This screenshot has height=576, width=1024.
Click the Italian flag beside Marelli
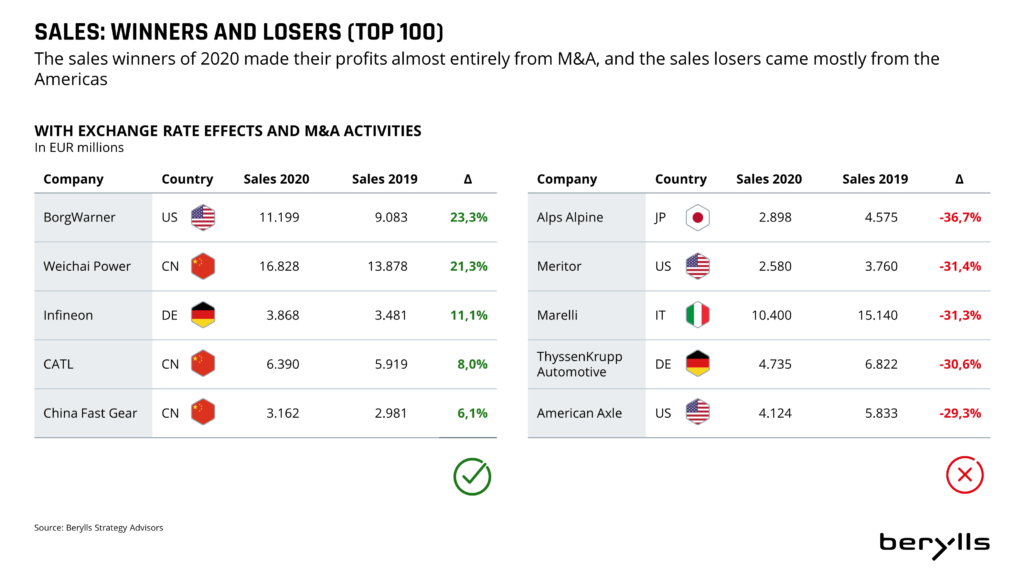[x=697, y=315]
